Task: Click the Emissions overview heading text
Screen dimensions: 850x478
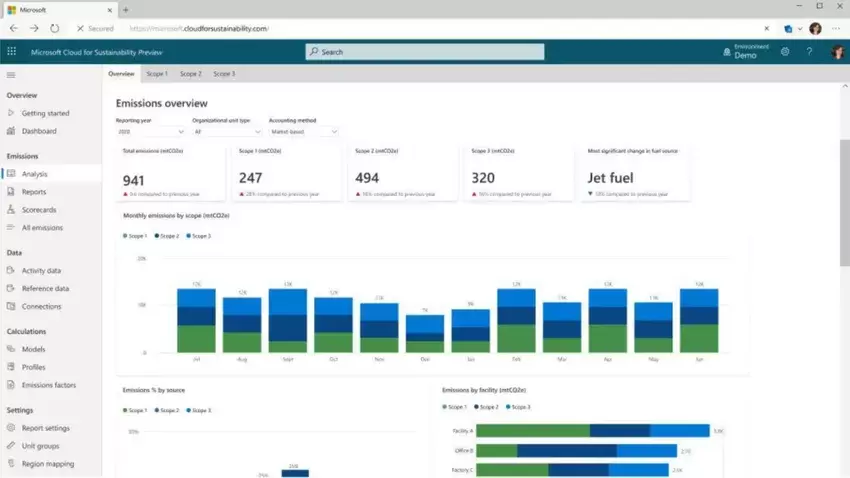Action: tap(162, 103)
